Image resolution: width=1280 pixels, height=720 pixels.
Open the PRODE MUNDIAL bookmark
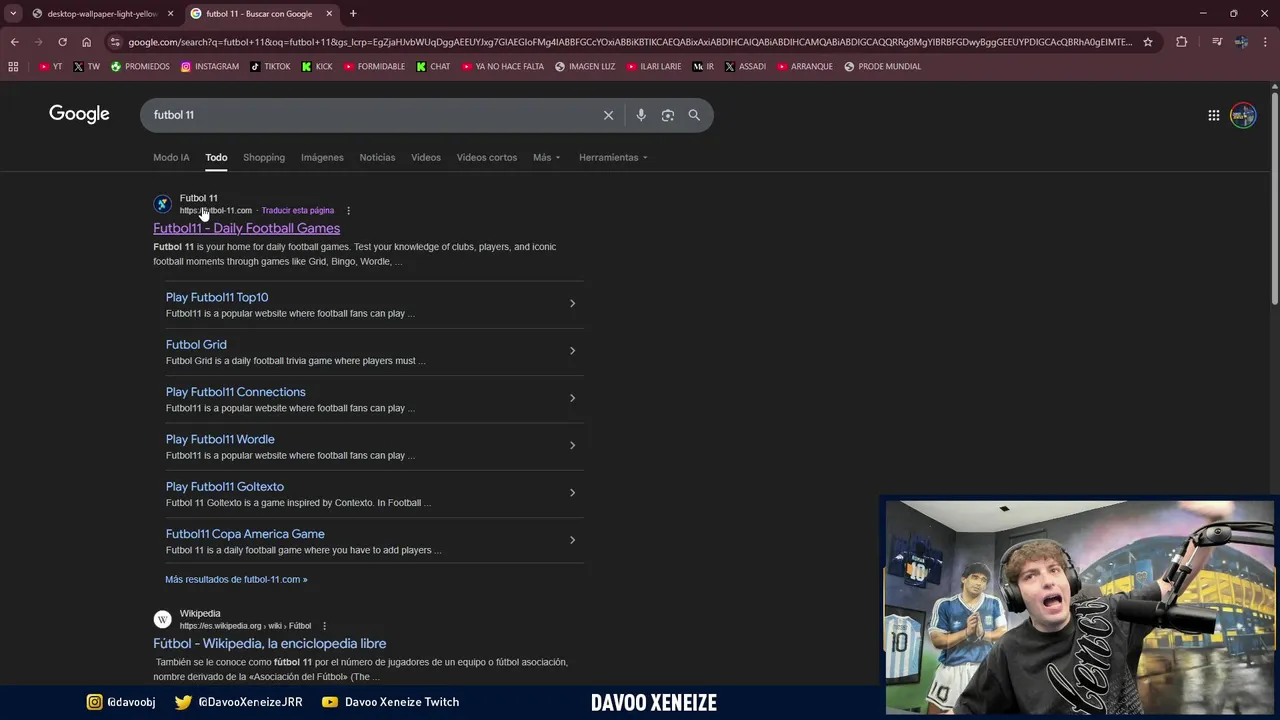point(883,66)
